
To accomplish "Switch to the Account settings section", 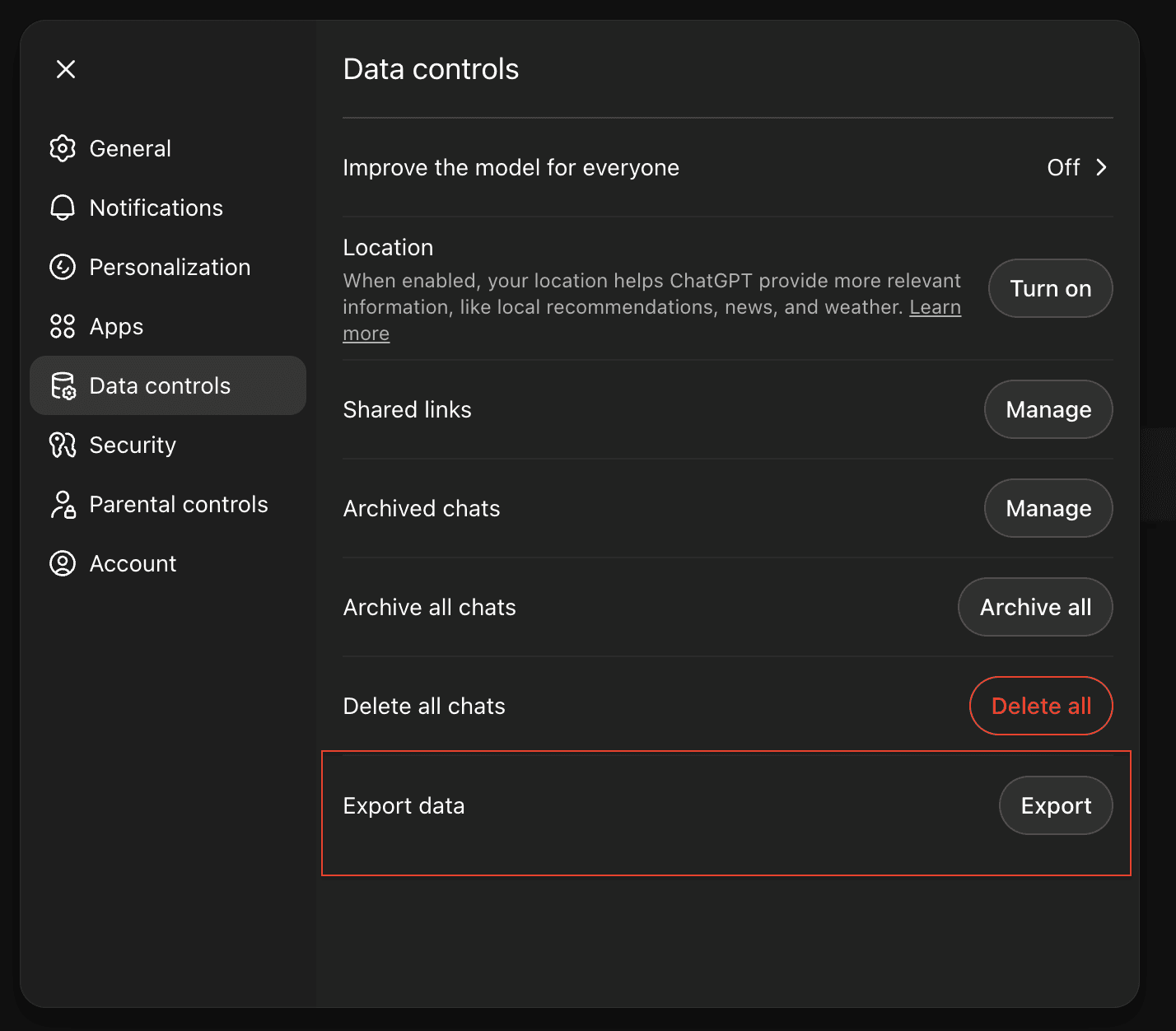I will click(x=133, y=563).
